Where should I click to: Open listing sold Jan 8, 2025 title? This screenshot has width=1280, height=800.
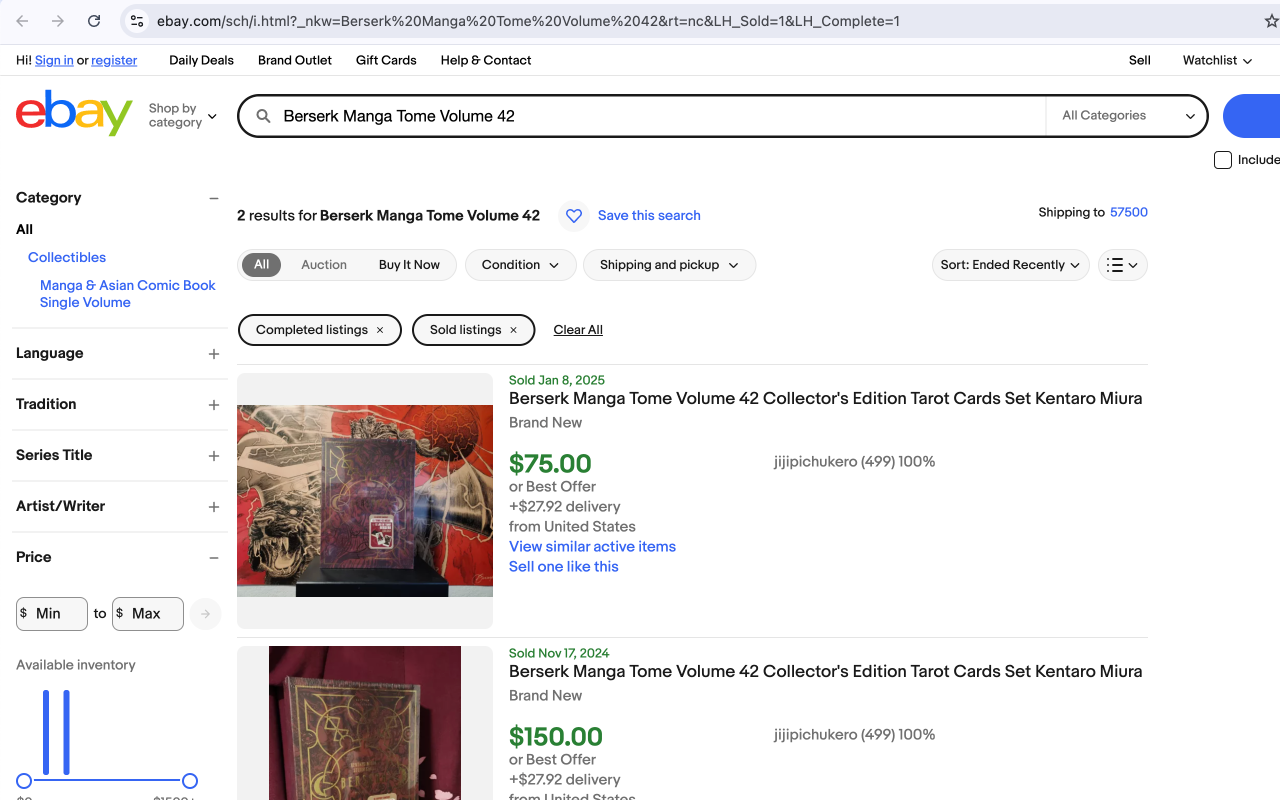click(x=825, y=398)
